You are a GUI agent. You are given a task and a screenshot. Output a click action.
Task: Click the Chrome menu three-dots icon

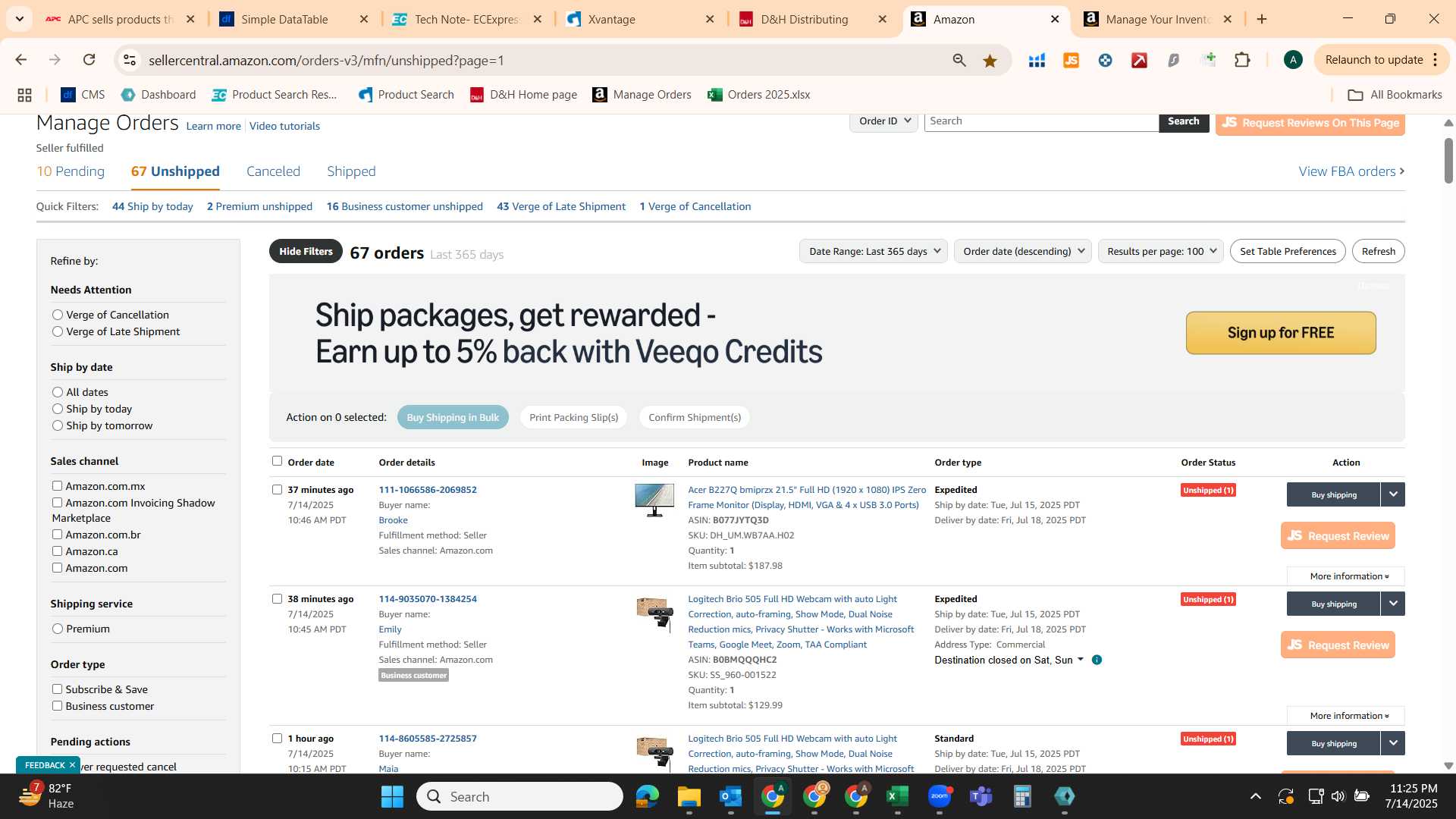(1436, 60)
